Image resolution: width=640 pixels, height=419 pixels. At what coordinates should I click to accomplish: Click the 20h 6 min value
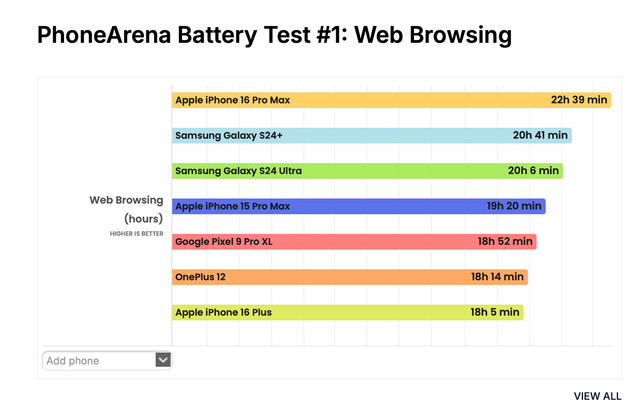[x=533, y=171]
